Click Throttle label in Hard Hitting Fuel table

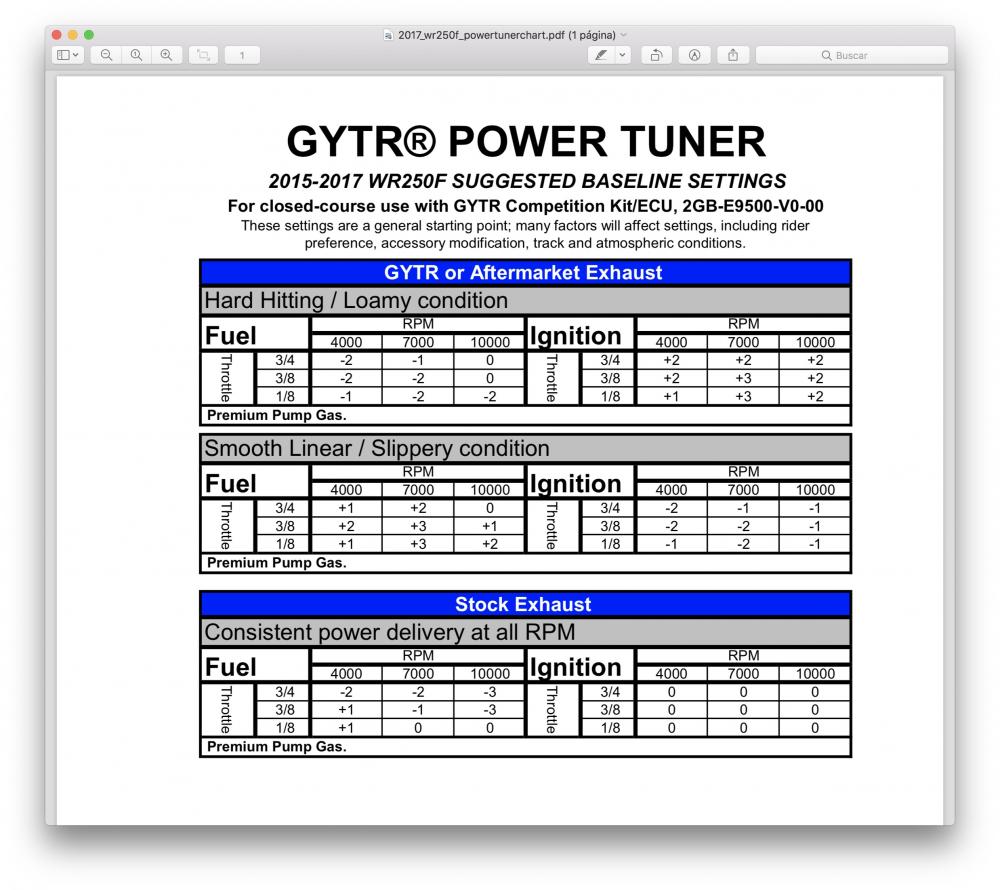pyautogui.click(x=226, y=378)
